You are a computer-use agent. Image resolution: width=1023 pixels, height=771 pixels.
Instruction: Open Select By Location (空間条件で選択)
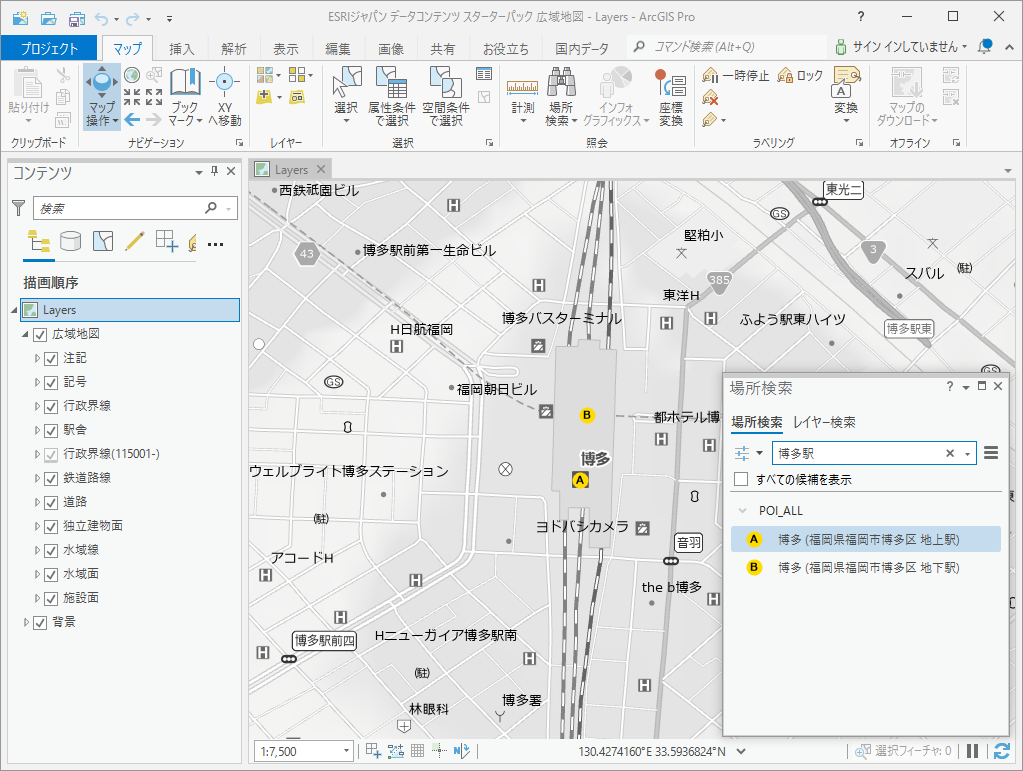446,97
